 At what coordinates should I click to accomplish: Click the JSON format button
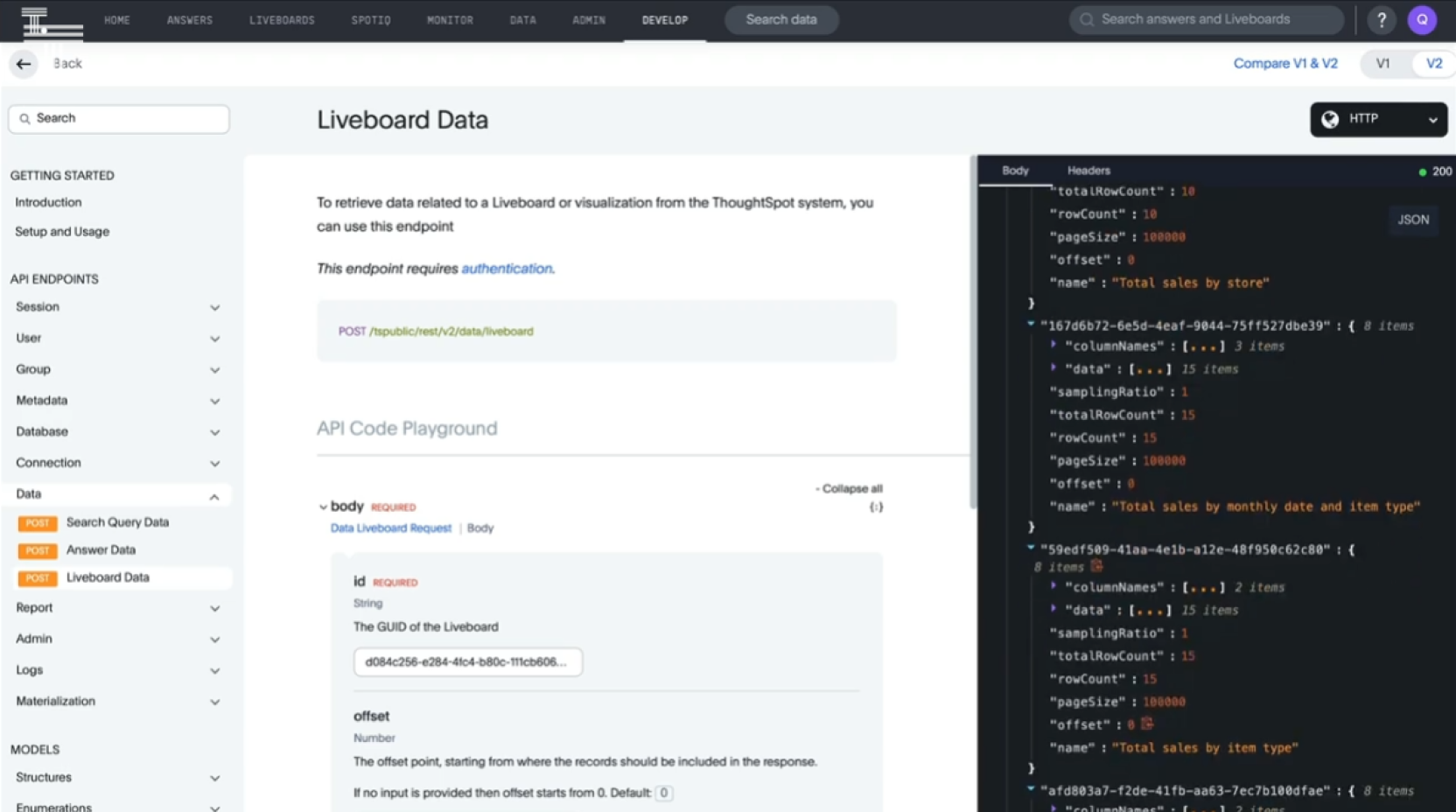tap(1412, 220)
